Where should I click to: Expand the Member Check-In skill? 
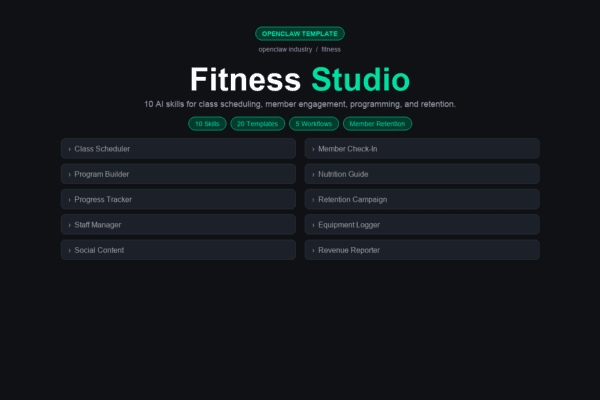pyautogui.click(x=422, y=149)
